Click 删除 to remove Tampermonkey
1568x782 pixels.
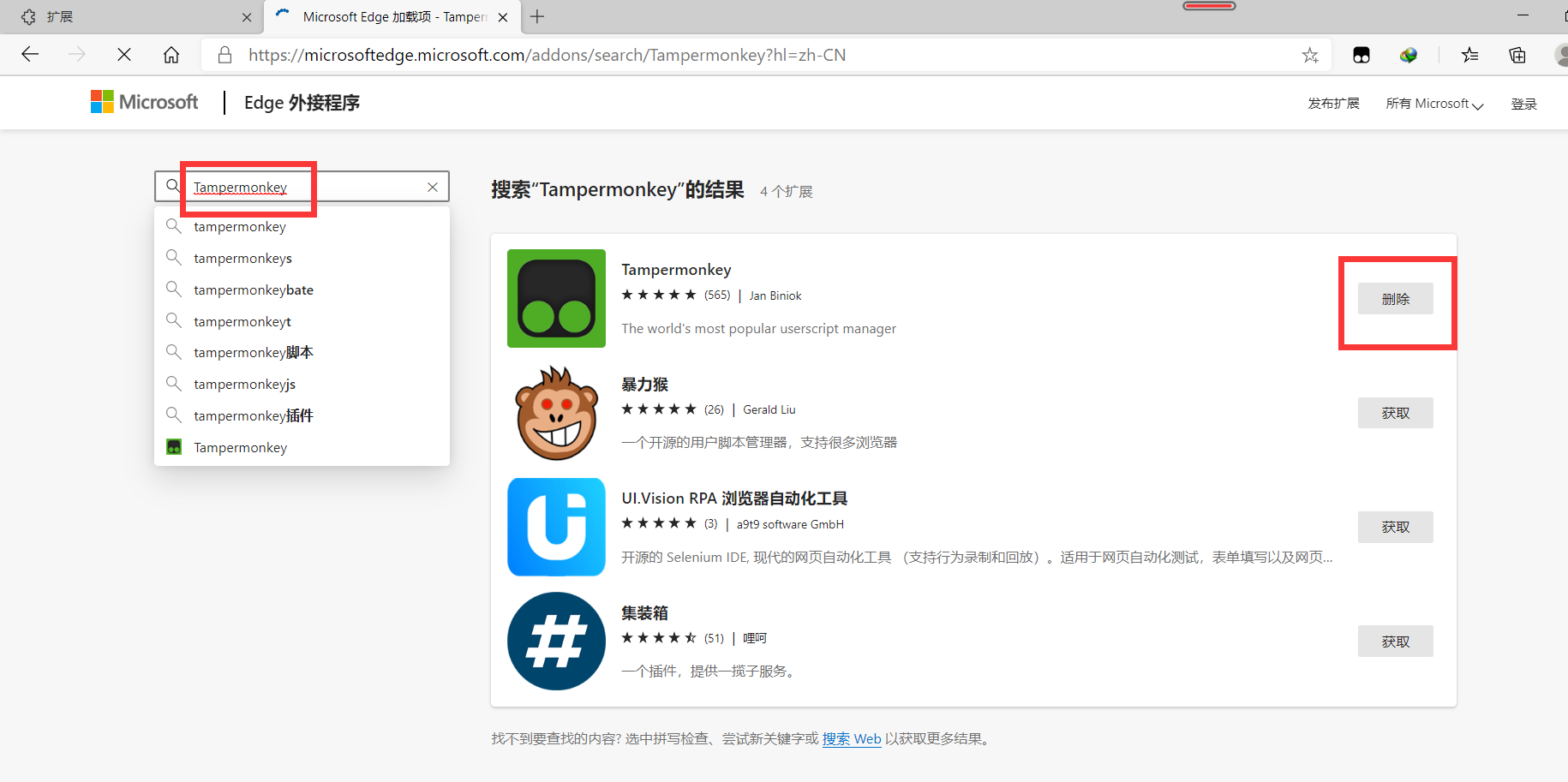[1395, 299]
